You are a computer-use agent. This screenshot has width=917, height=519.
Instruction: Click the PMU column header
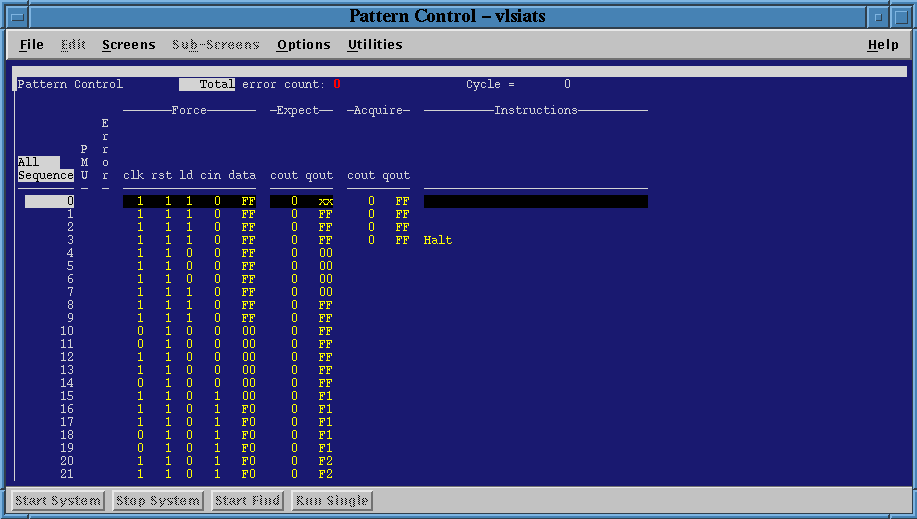coord(84,162)
